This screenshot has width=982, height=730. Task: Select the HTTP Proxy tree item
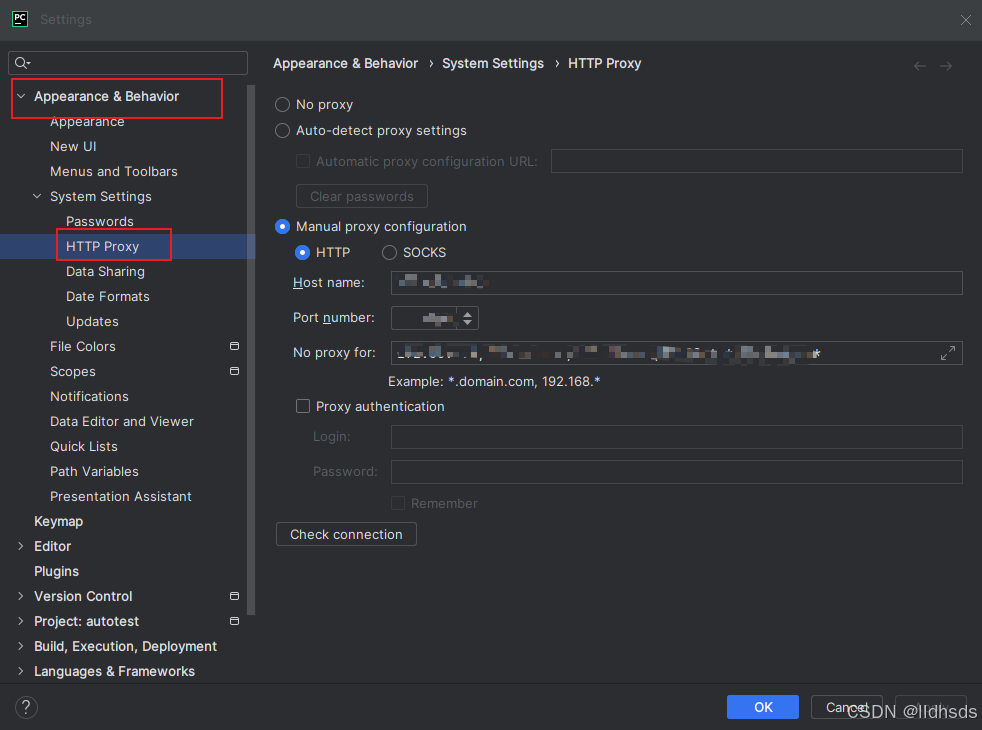point(102,247)
